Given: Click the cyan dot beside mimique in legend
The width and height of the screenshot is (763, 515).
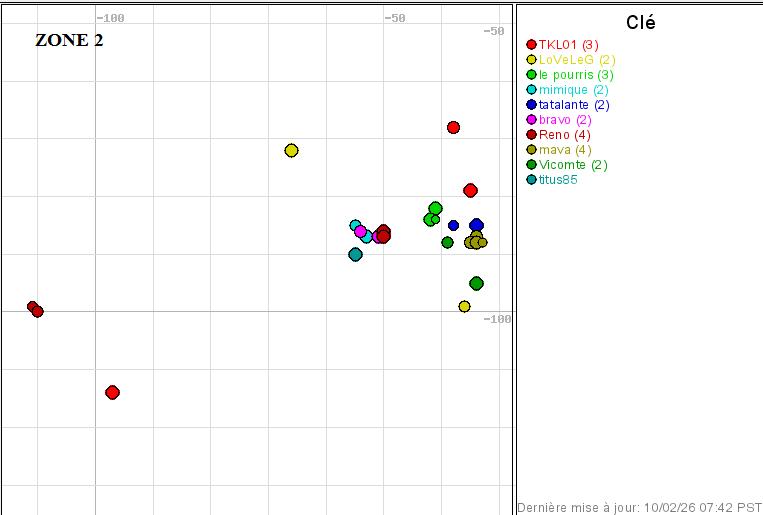Looking at the screenshot, I should pyautogui.click(x=531, y=90).
